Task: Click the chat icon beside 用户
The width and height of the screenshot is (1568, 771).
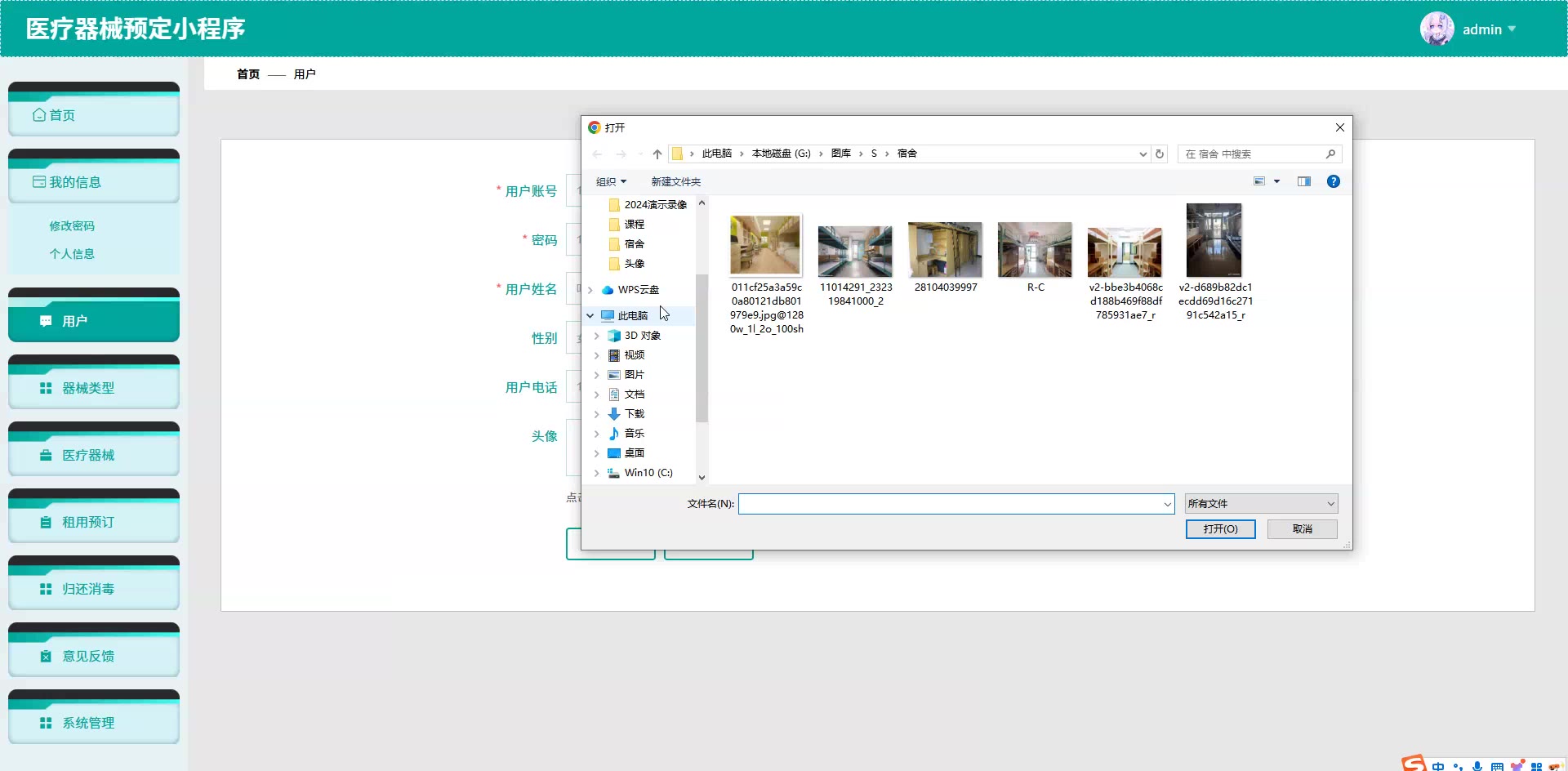Action: point(46,321)
